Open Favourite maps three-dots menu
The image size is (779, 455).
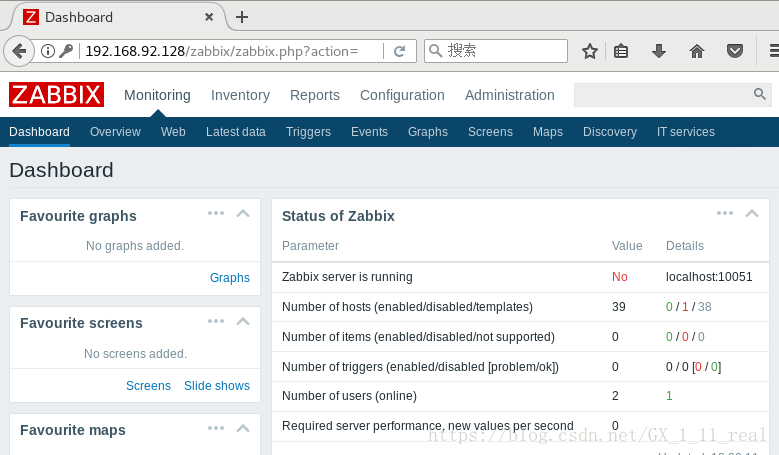(216, 428)
